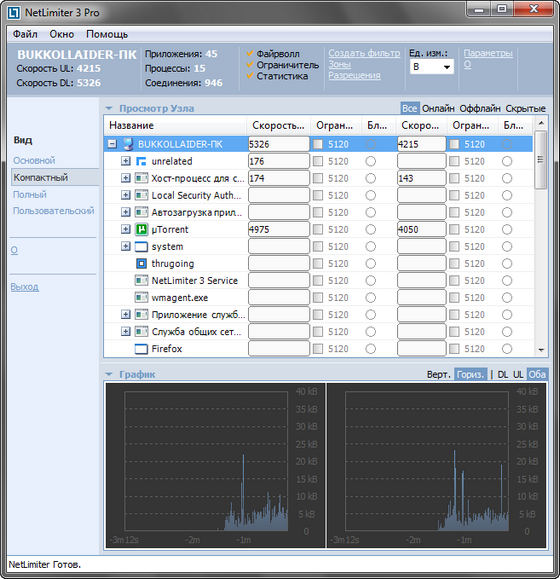Select the thrugoing application icon

141,264
